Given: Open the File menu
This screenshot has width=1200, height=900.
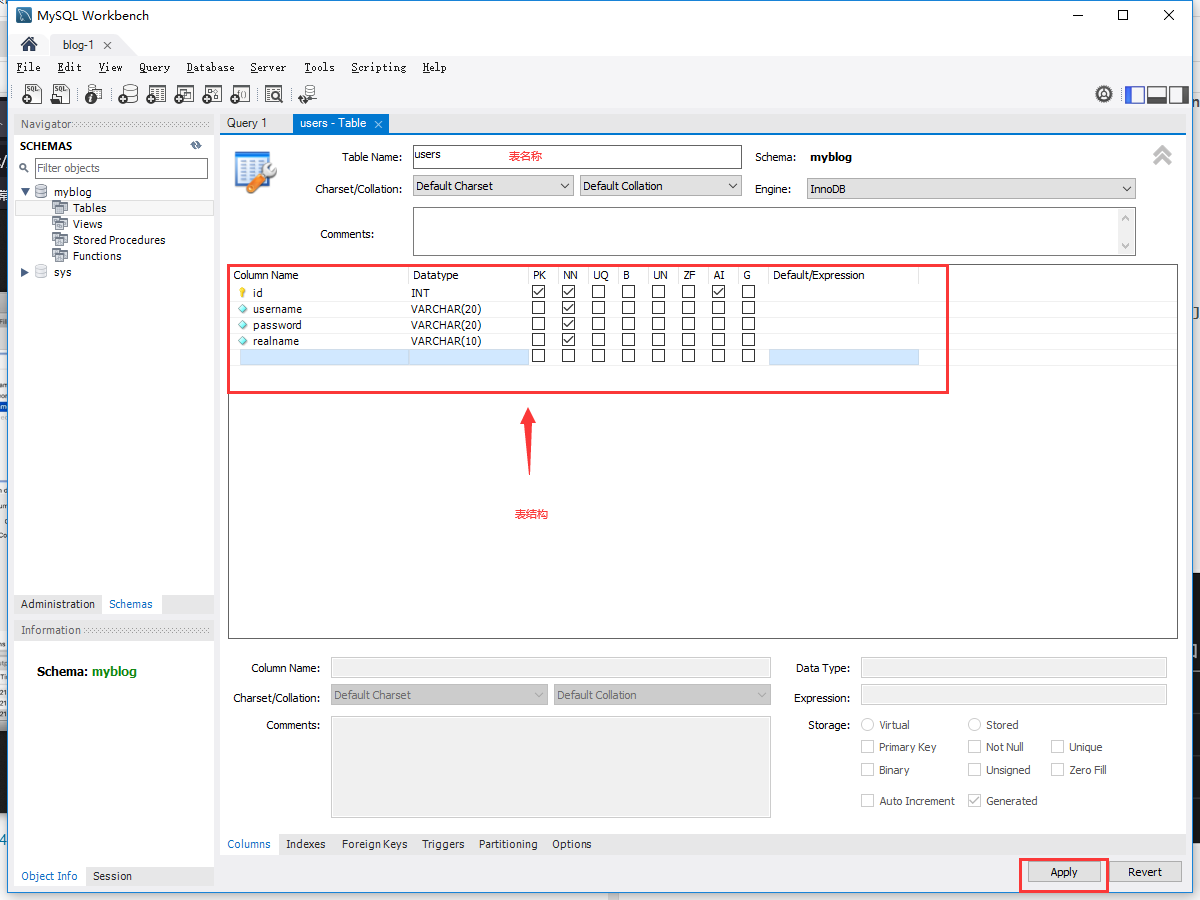Looking at the screenshot, I should 29,67.
